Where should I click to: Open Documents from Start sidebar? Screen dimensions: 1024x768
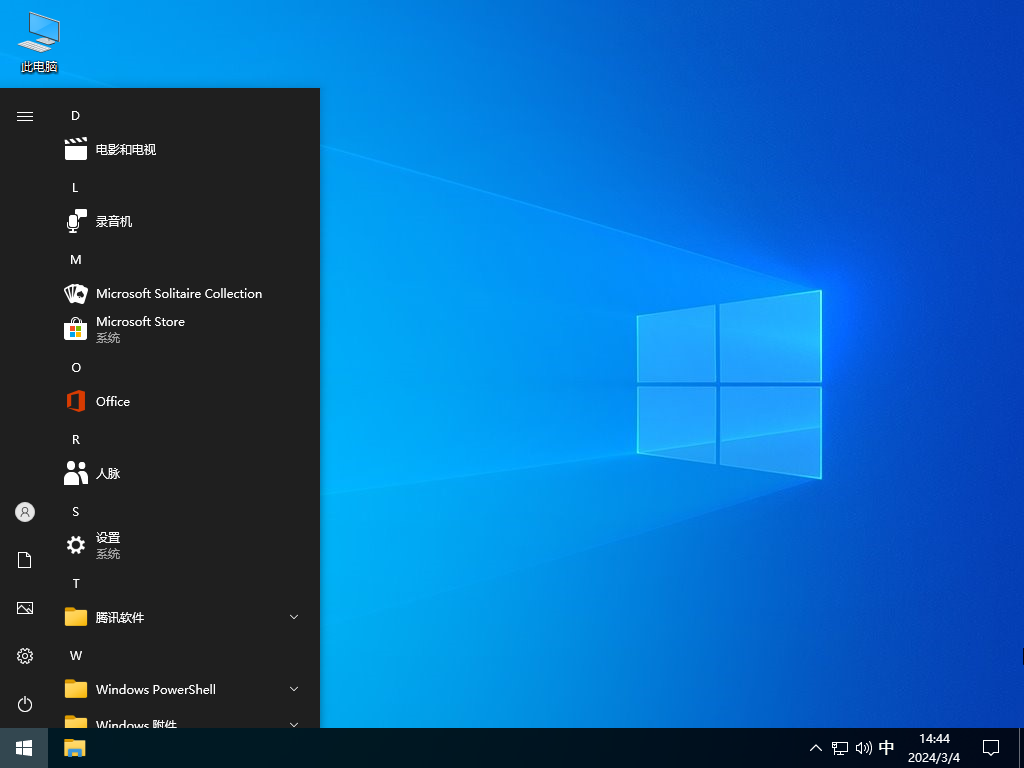[25, 560]
